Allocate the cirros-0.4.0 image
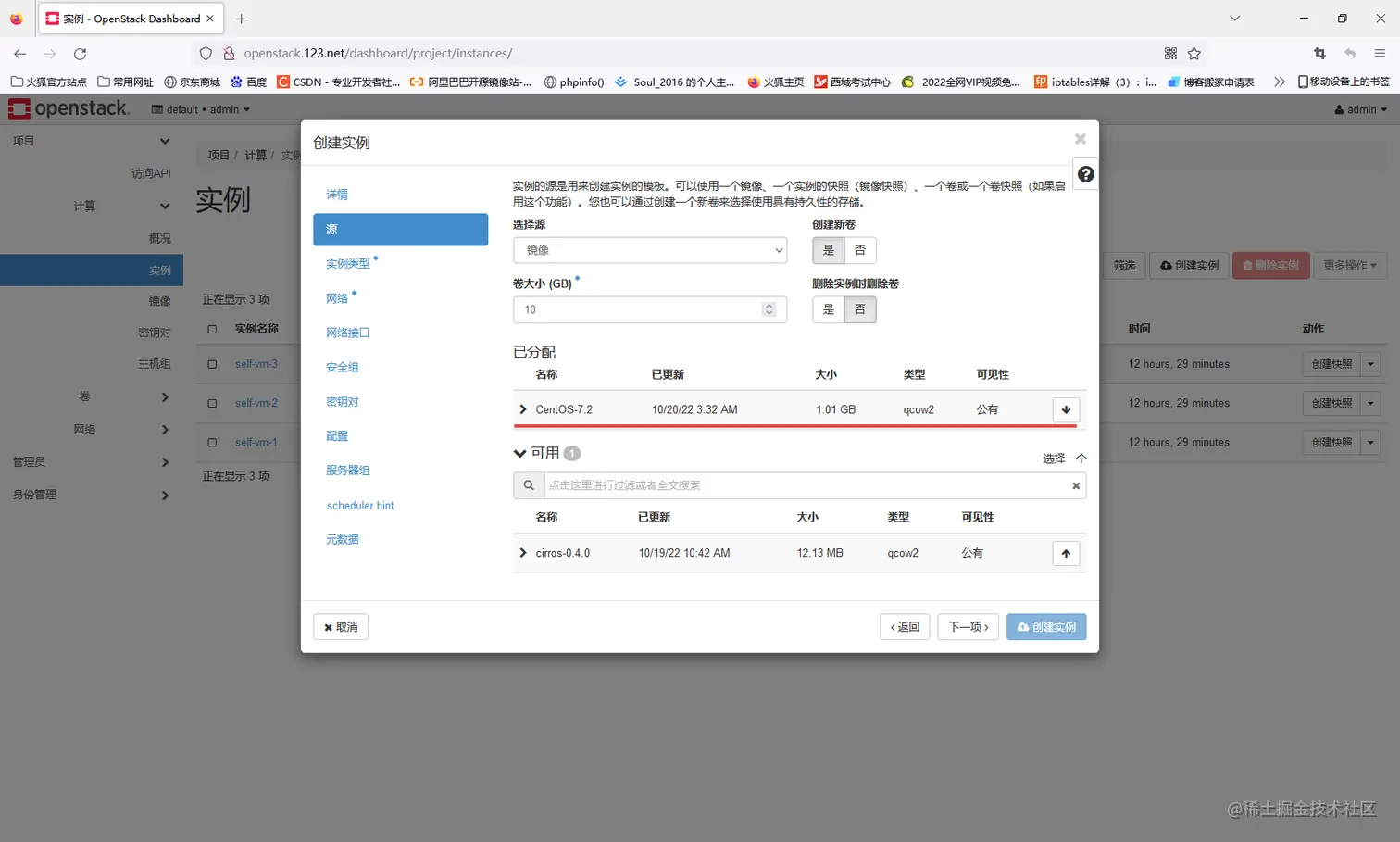Viewport: 1400px width, 842px height. pos(1066,553)
